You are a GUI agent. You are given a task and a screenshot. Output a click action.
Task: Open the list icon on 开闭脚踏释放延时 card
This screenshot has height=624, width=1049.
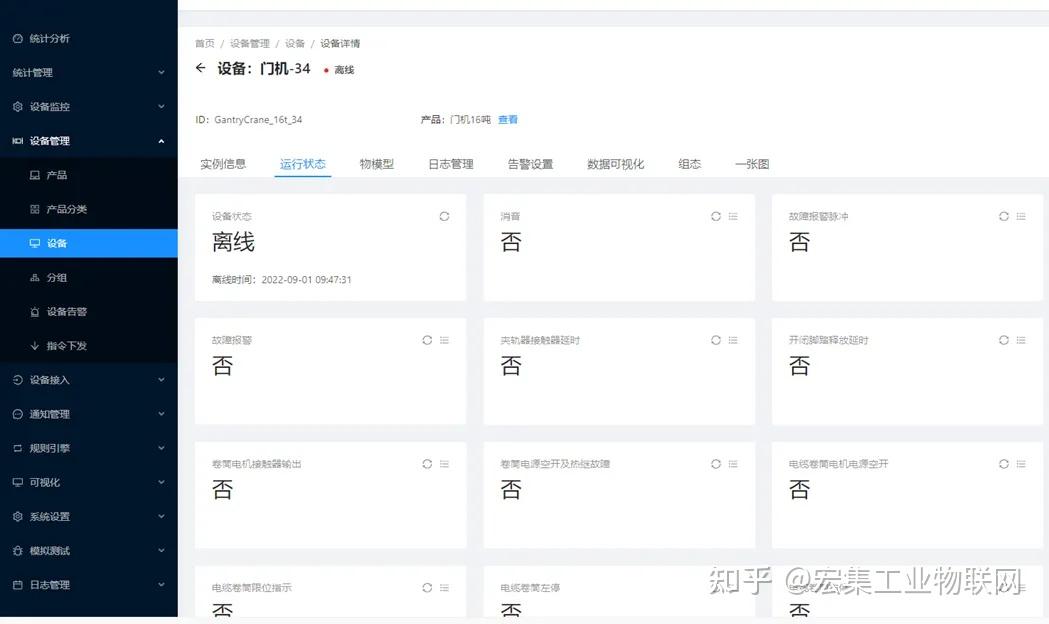(x=1021, y=340)
